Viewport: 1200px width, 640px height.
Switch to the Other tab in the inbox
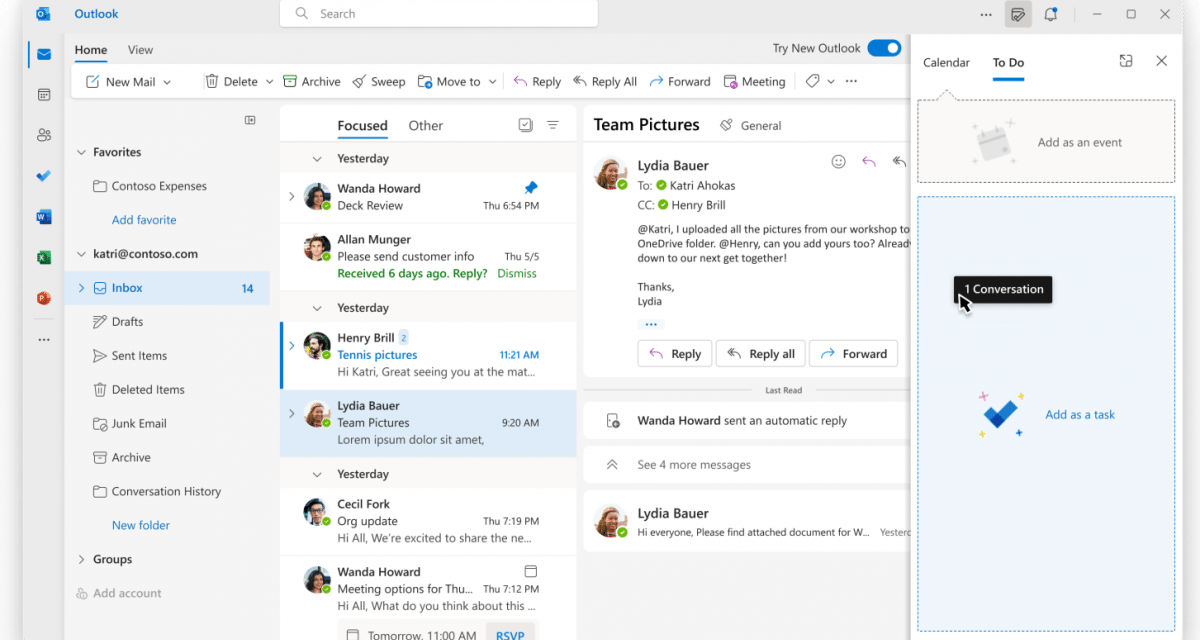click(x=425, y=126)
